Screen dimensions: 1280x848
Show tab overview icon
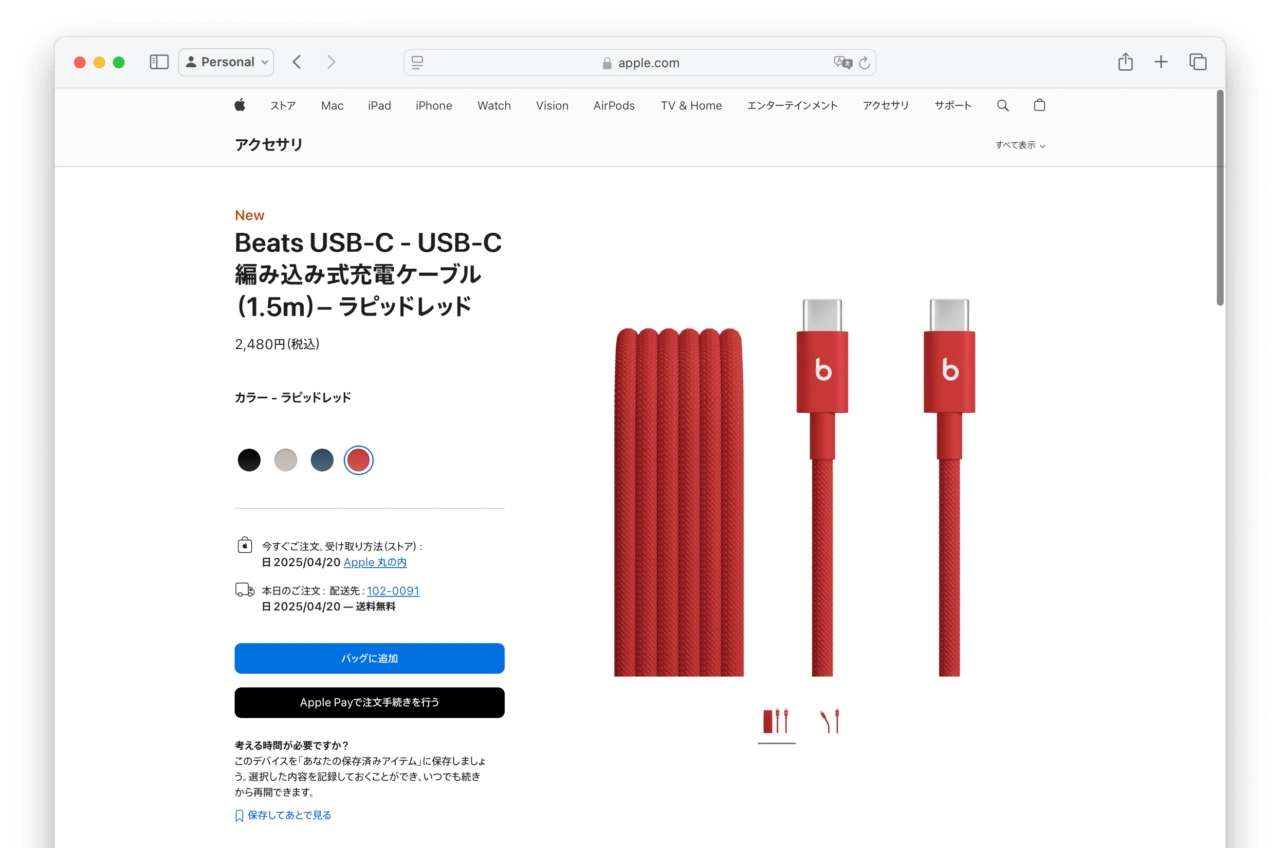coord(1198,62)
